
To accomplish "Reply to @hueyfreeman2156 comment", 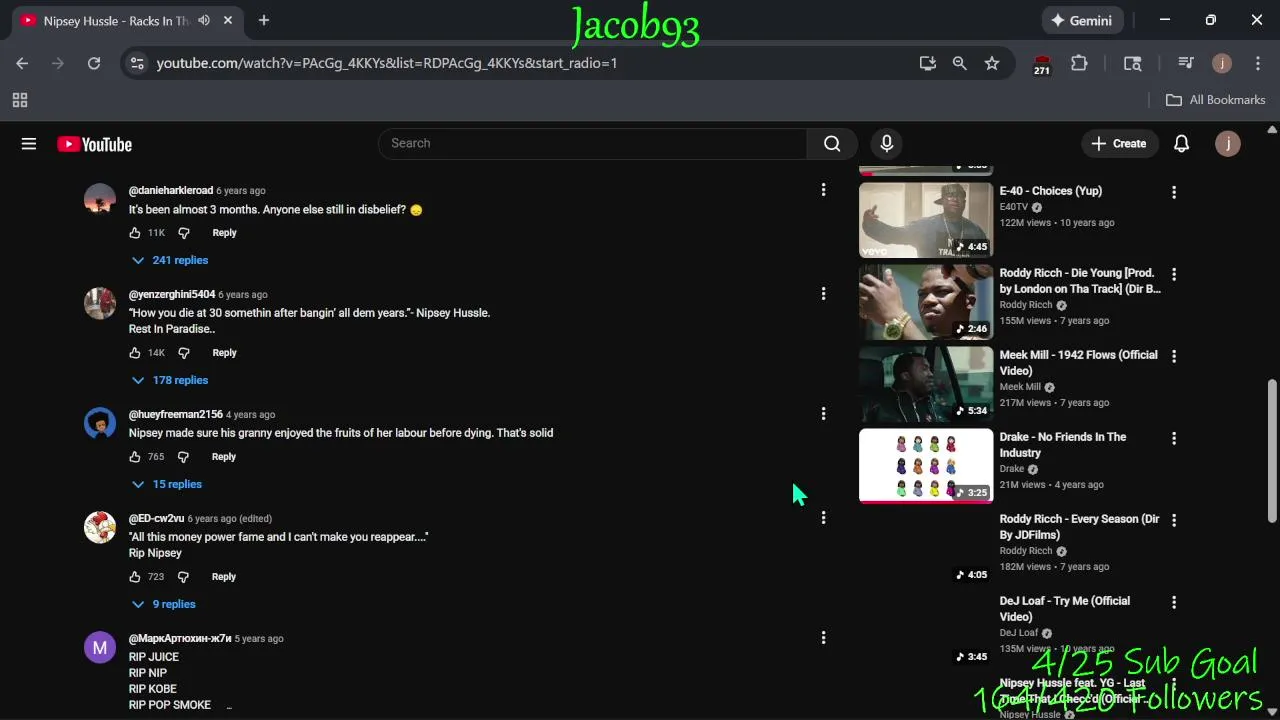I will 224,457.
